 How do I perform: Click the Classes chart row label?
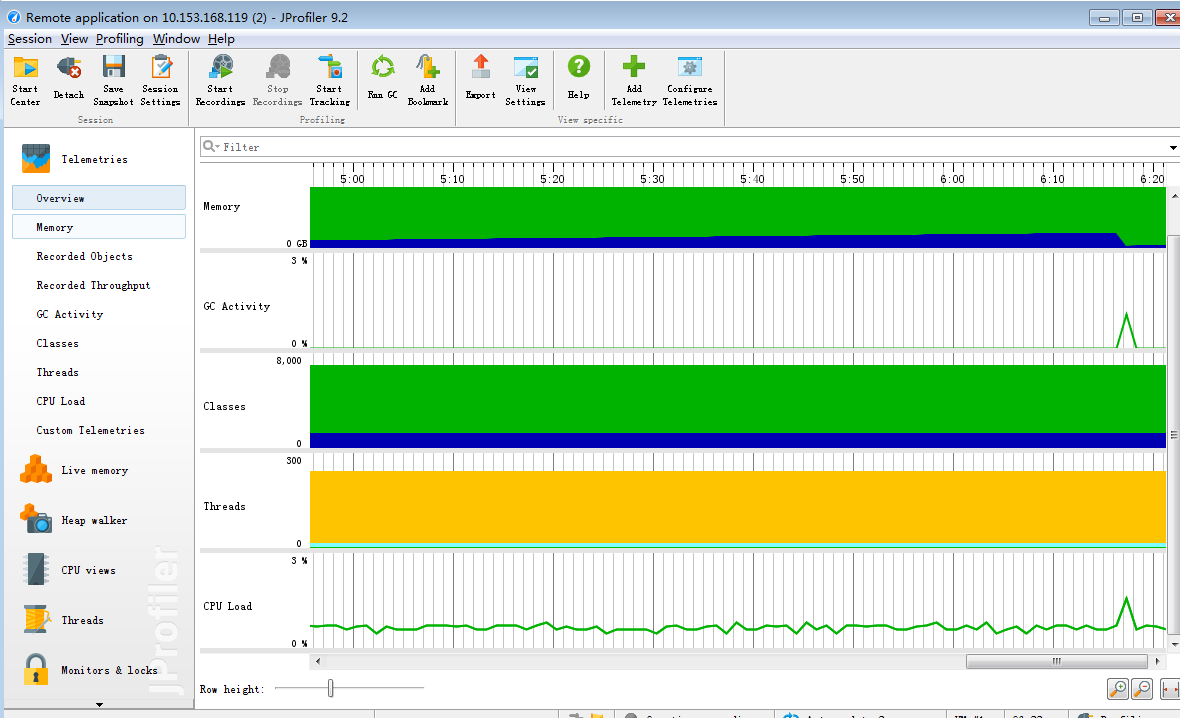[224, 406]
